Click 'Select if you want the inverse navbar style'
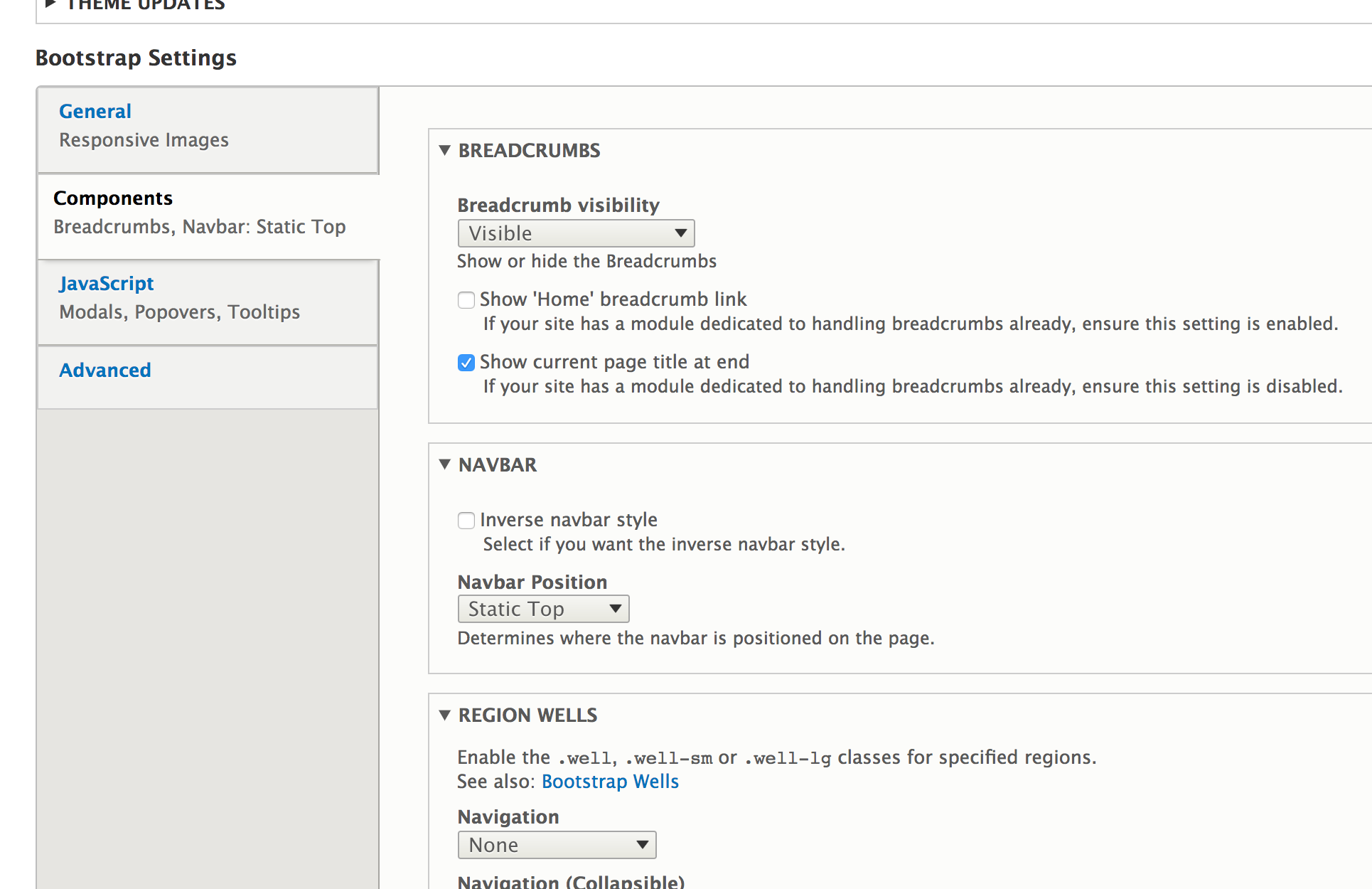The width and height of the screenshot is (1372, 889). pyautogui.click(x=664, y=544)
